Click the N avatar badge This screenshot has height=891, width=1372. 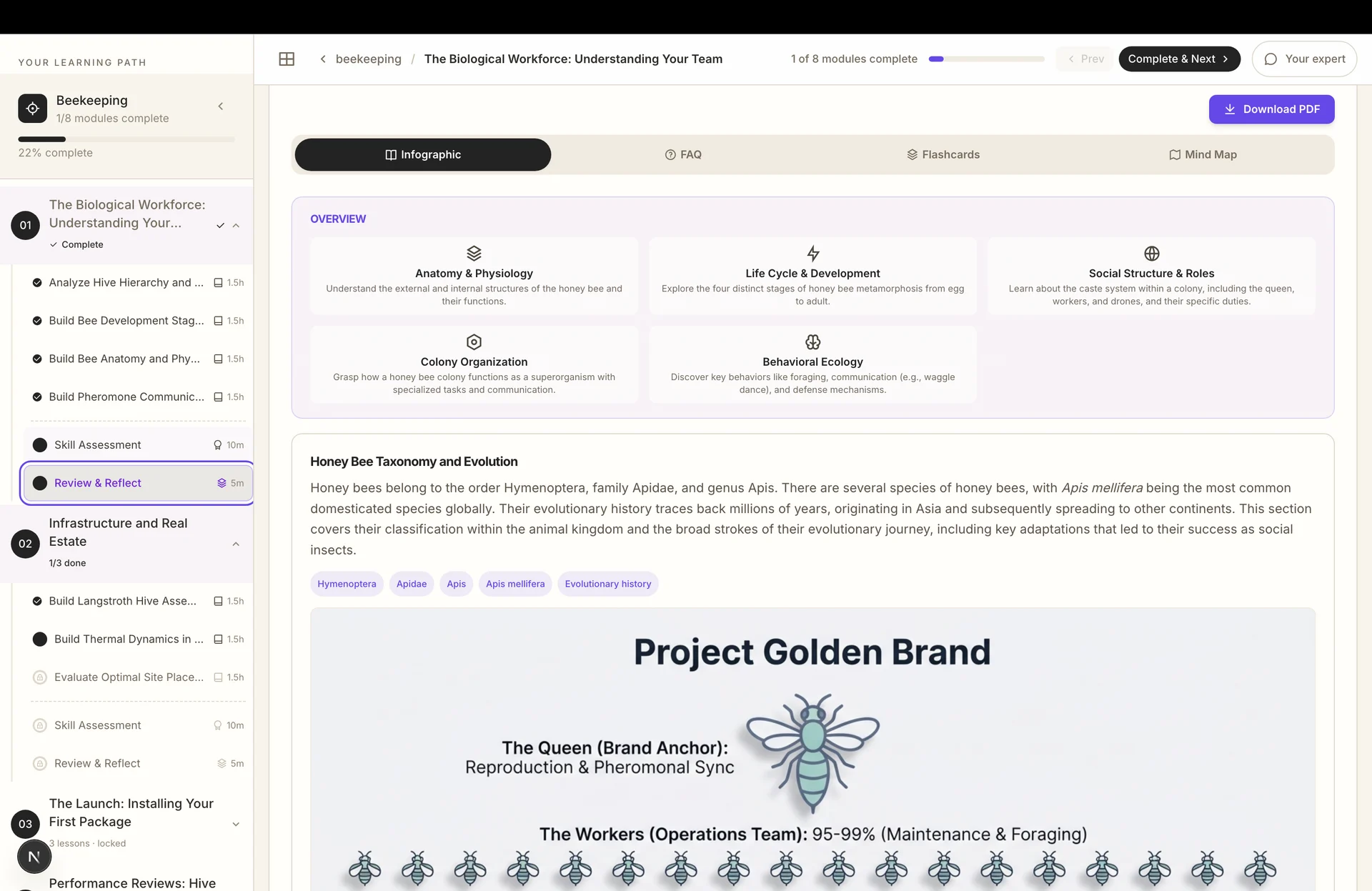click(34, 856)
